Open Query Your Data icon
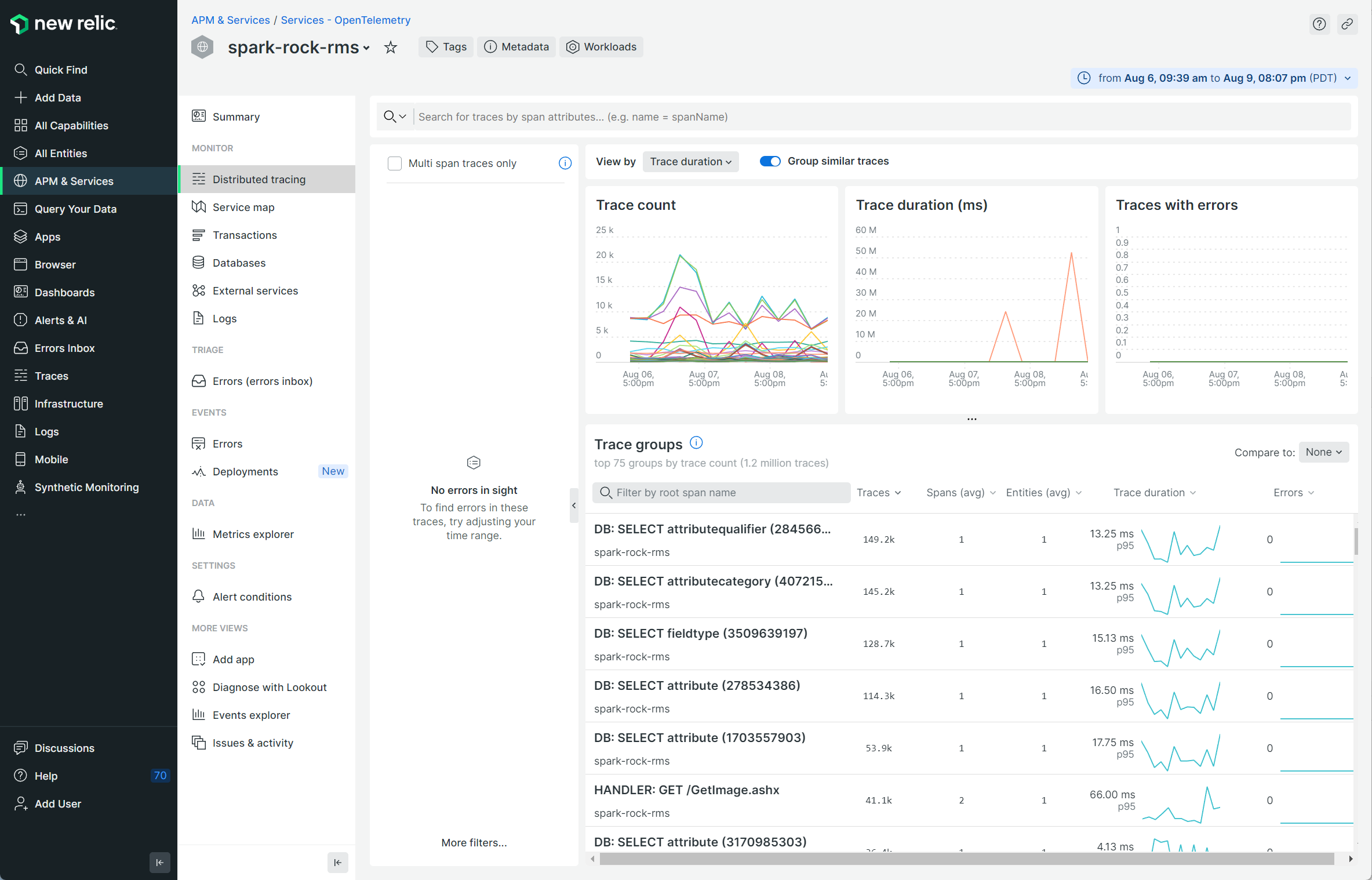 (x=20, y=209)
